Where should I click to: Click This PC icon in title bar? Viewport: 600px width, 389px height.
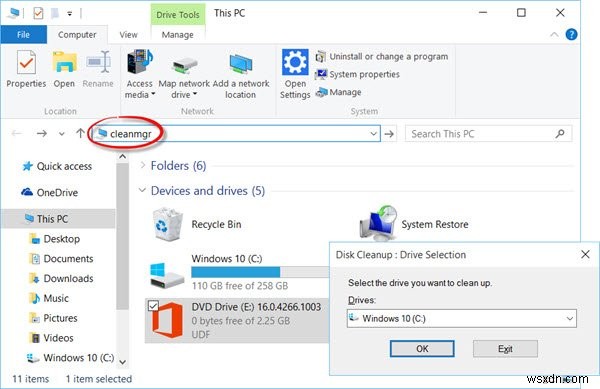click(13, 13)
